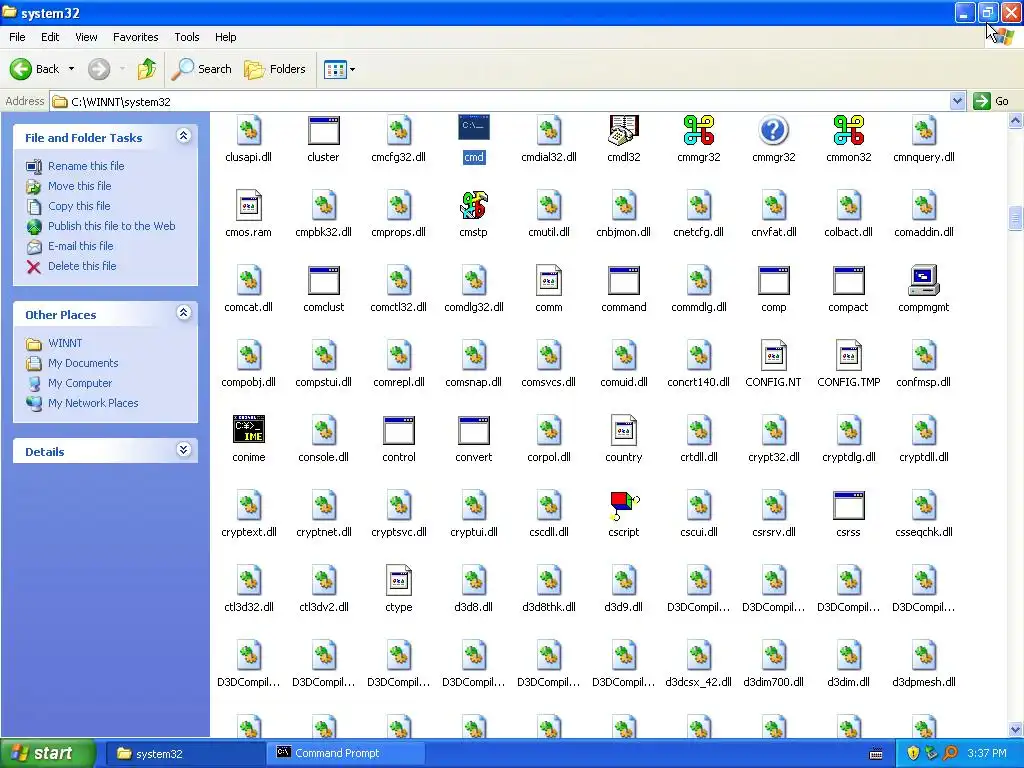Click the Forward navigation arrow
This screenshot has width=1024, height=768.
click(x=99, y=69)
